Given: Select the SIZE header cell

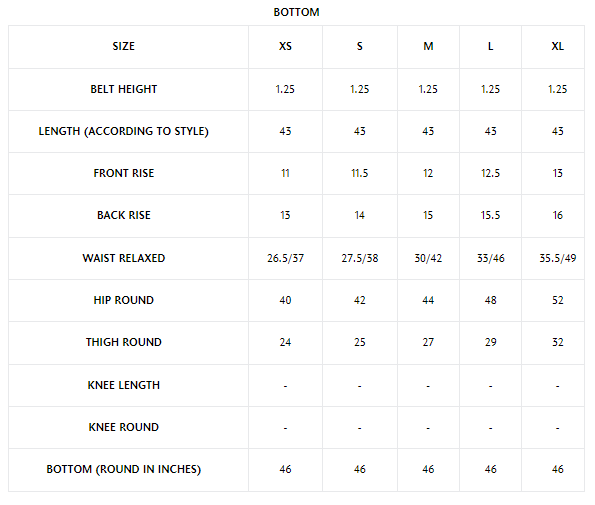Looking at the screenshot, I should click(123, 46).
